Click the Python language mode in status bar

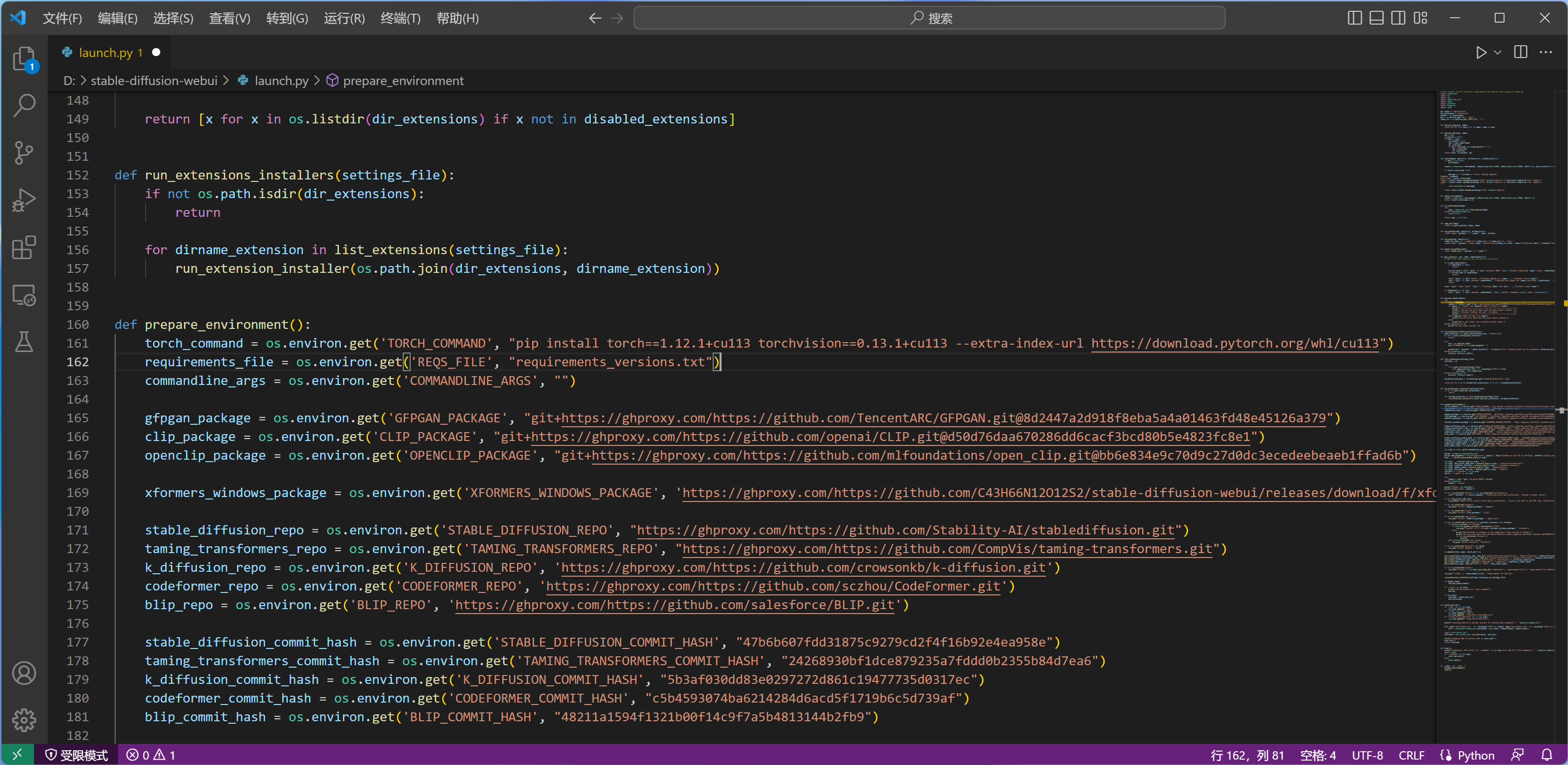(1475, 755)
